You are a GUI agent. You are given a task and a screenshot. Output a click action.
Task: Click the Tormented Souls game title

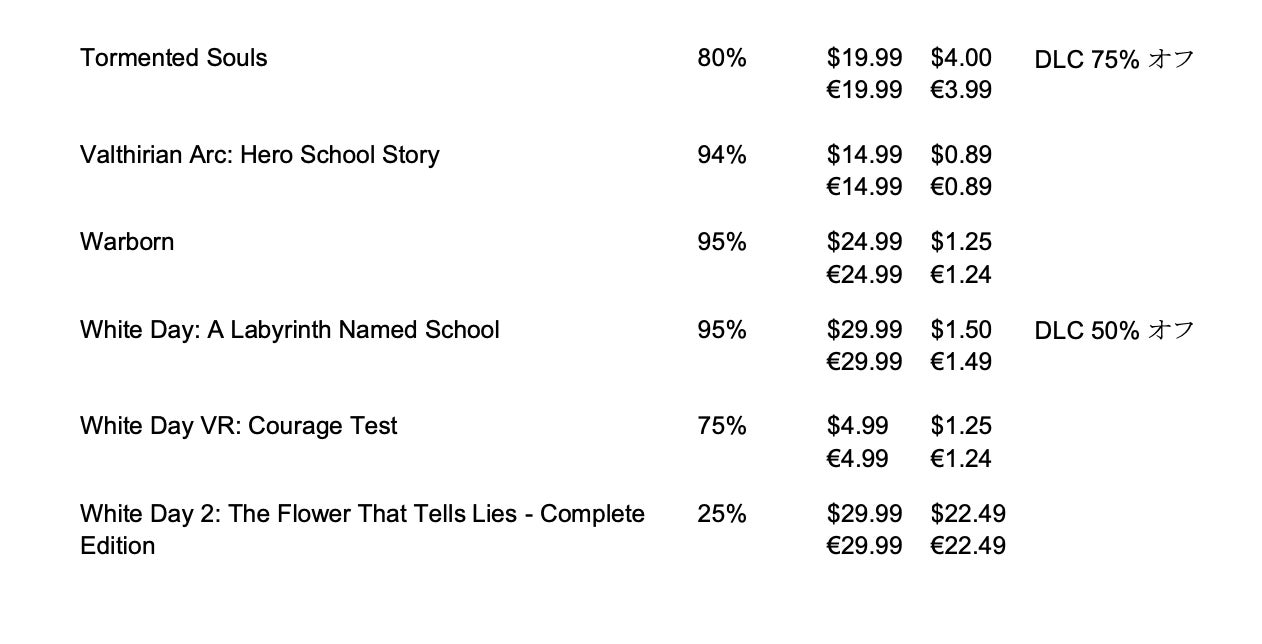click(174, 58)
